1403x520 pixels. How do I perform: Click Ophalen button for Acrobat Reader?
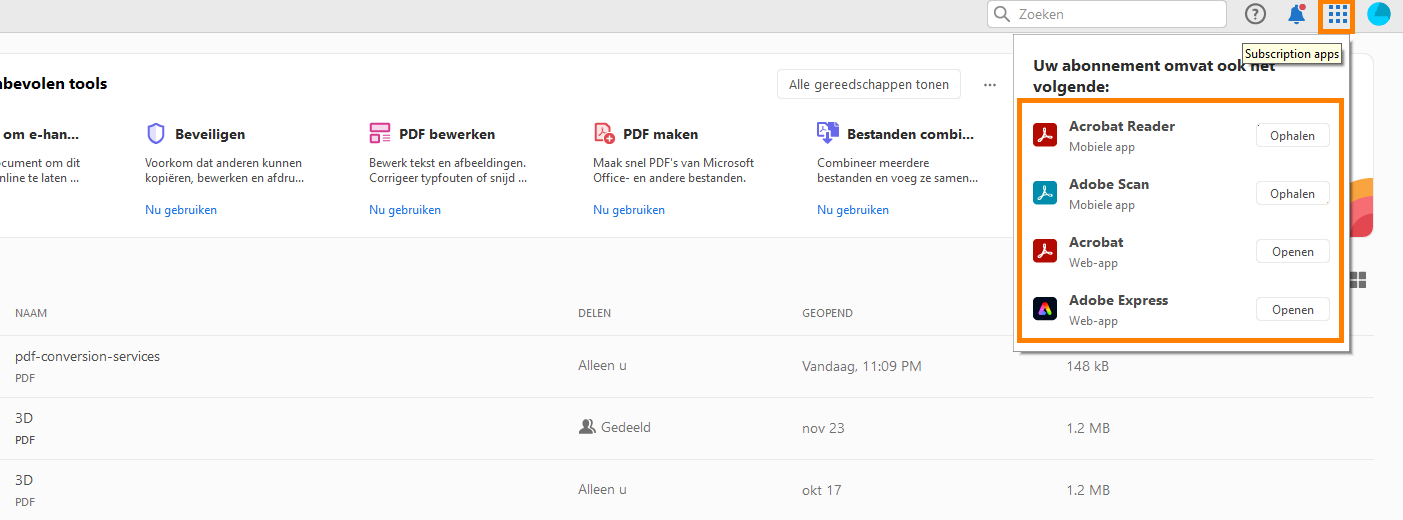1292,136
